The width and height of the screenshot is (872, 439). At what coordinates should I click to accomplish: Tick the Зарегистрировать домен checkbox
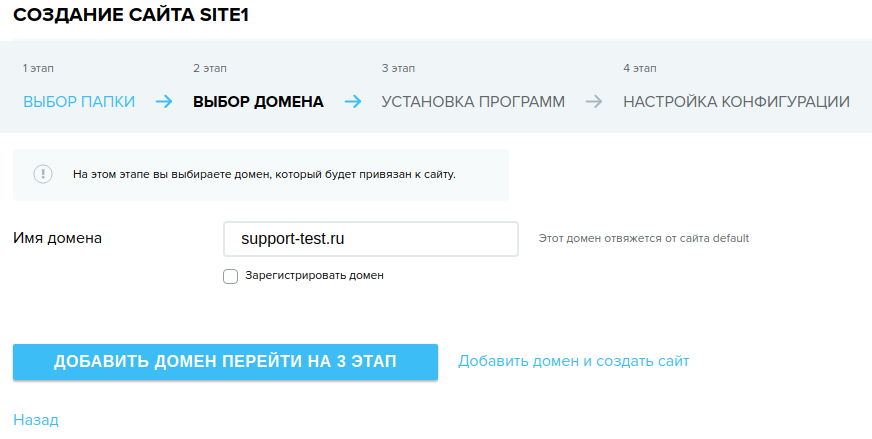(x=230, y=276)
